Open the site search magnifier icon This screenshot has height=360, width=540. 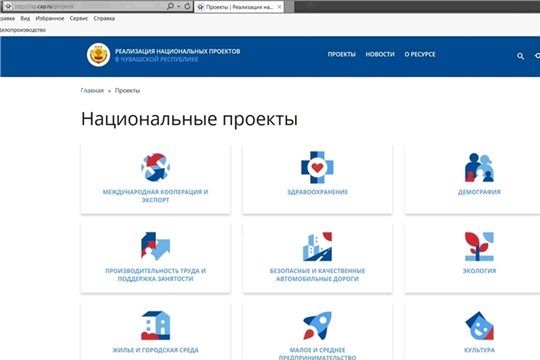pyautogui.click(x=520, y=56)
